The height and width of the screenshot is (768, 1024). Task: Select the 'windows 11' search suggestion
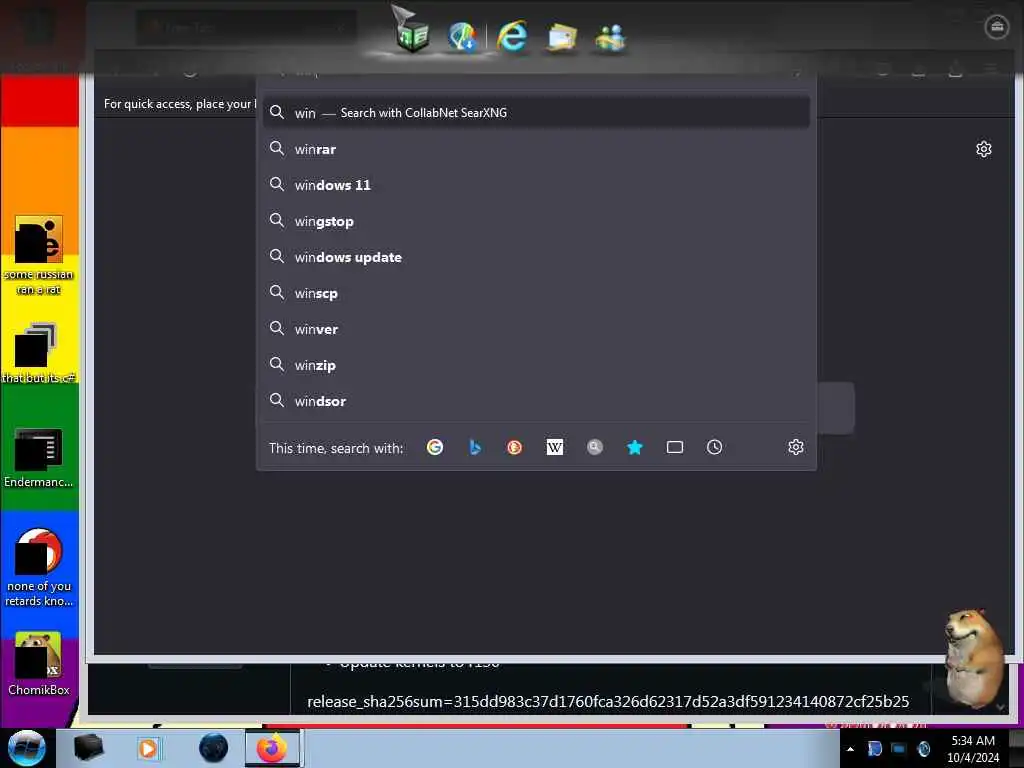(x=536, y=185)
